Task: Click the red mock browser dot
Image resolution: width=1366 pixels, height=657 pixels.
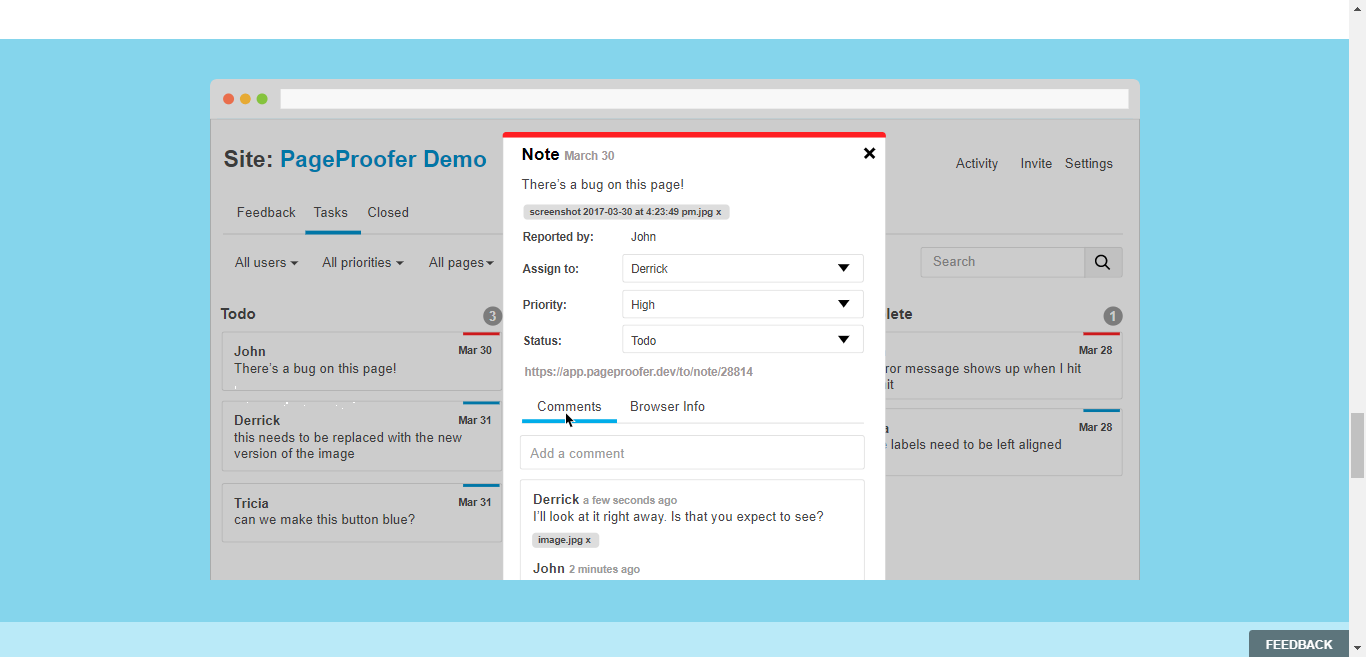Action: pos(229,99)
